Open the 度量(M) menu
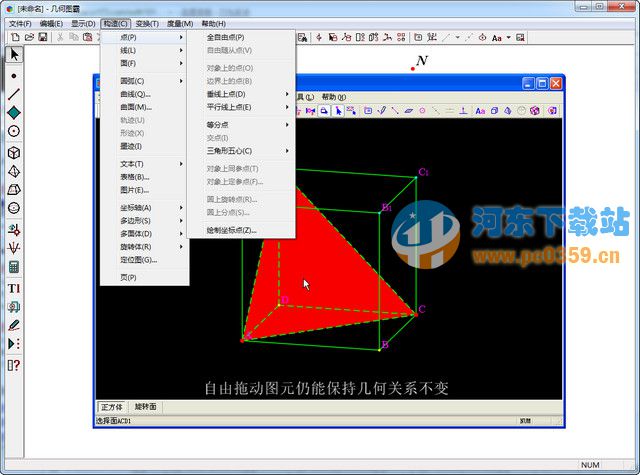 tap(180, 24)
